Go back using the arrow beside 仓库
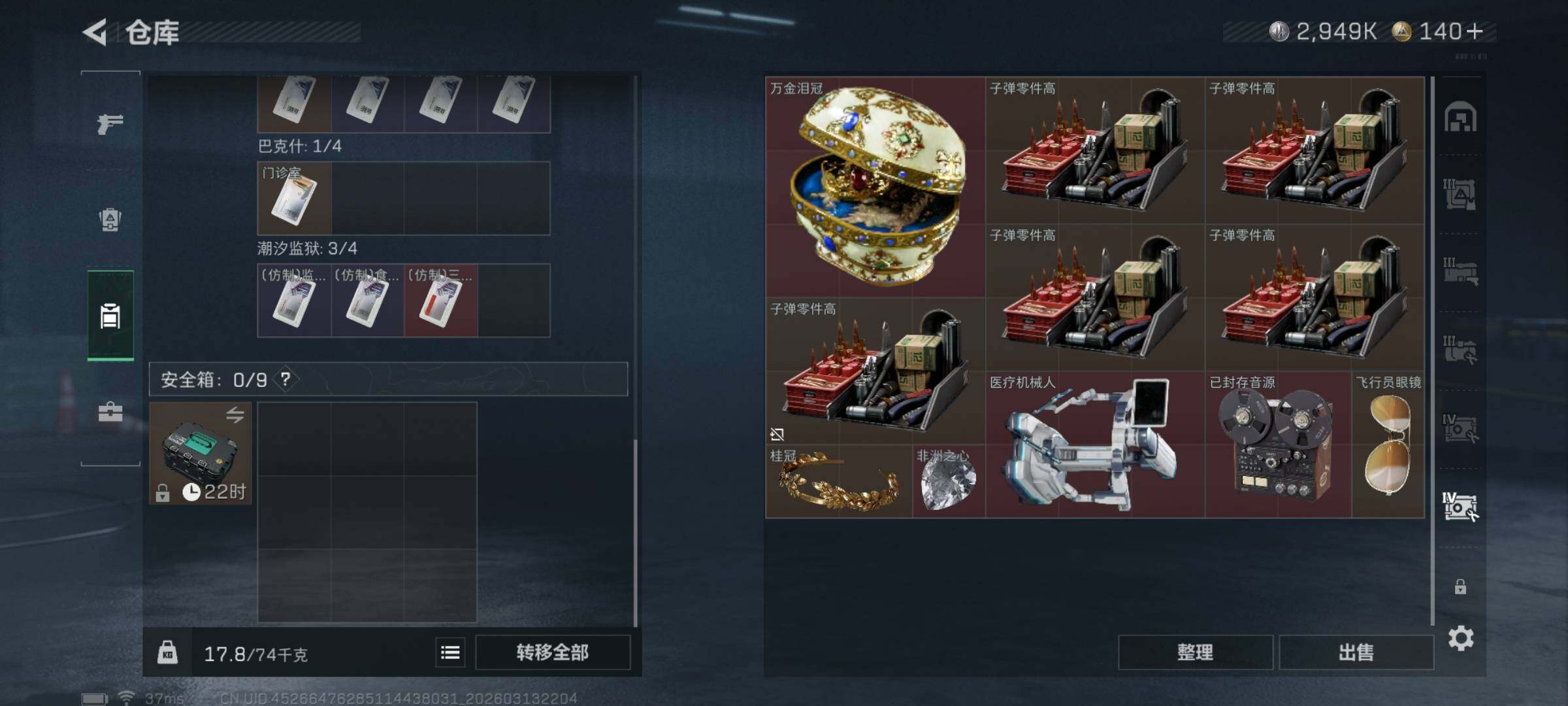This screenshot has width=1568, height=706. point(95,32)
